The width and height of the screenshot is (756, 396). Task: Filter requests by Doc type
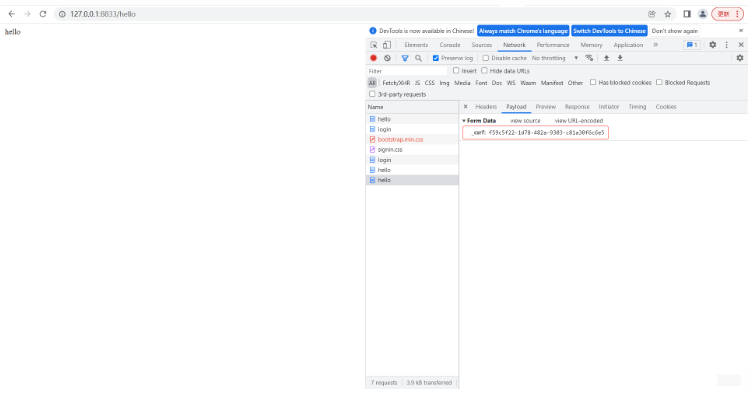497,83
